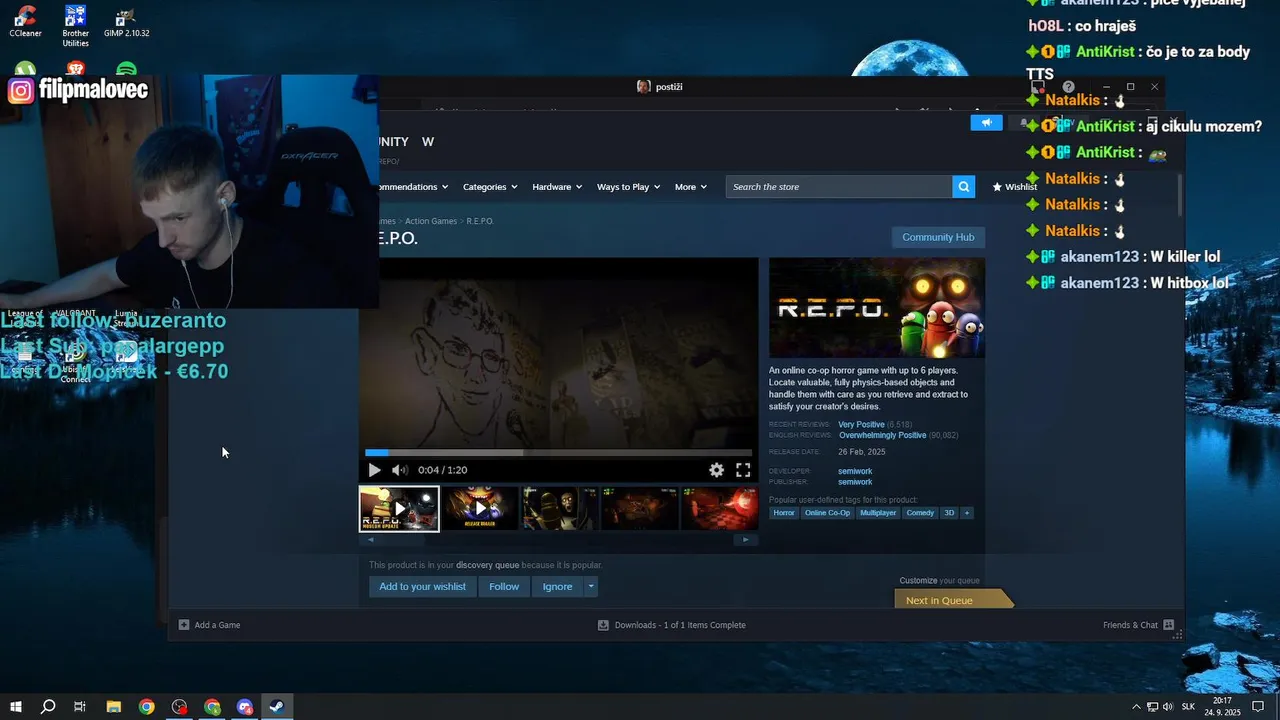Open the semiwork publisher link
1280x720 pixels.
click(x=855, y=482)
